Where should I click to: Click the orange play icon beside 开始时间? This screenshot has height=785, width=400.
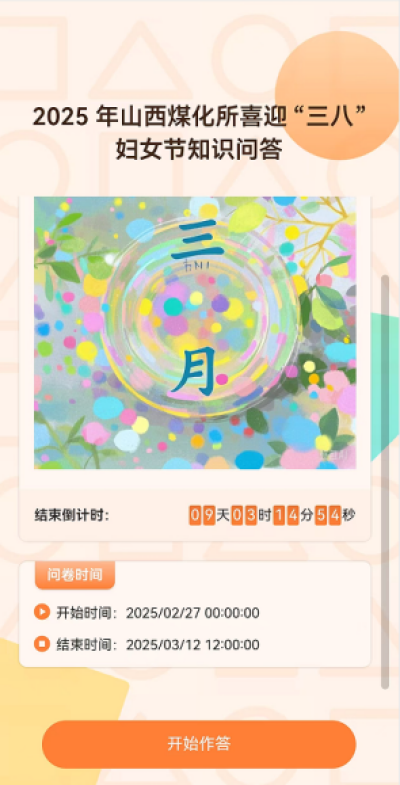coord(42,612)
